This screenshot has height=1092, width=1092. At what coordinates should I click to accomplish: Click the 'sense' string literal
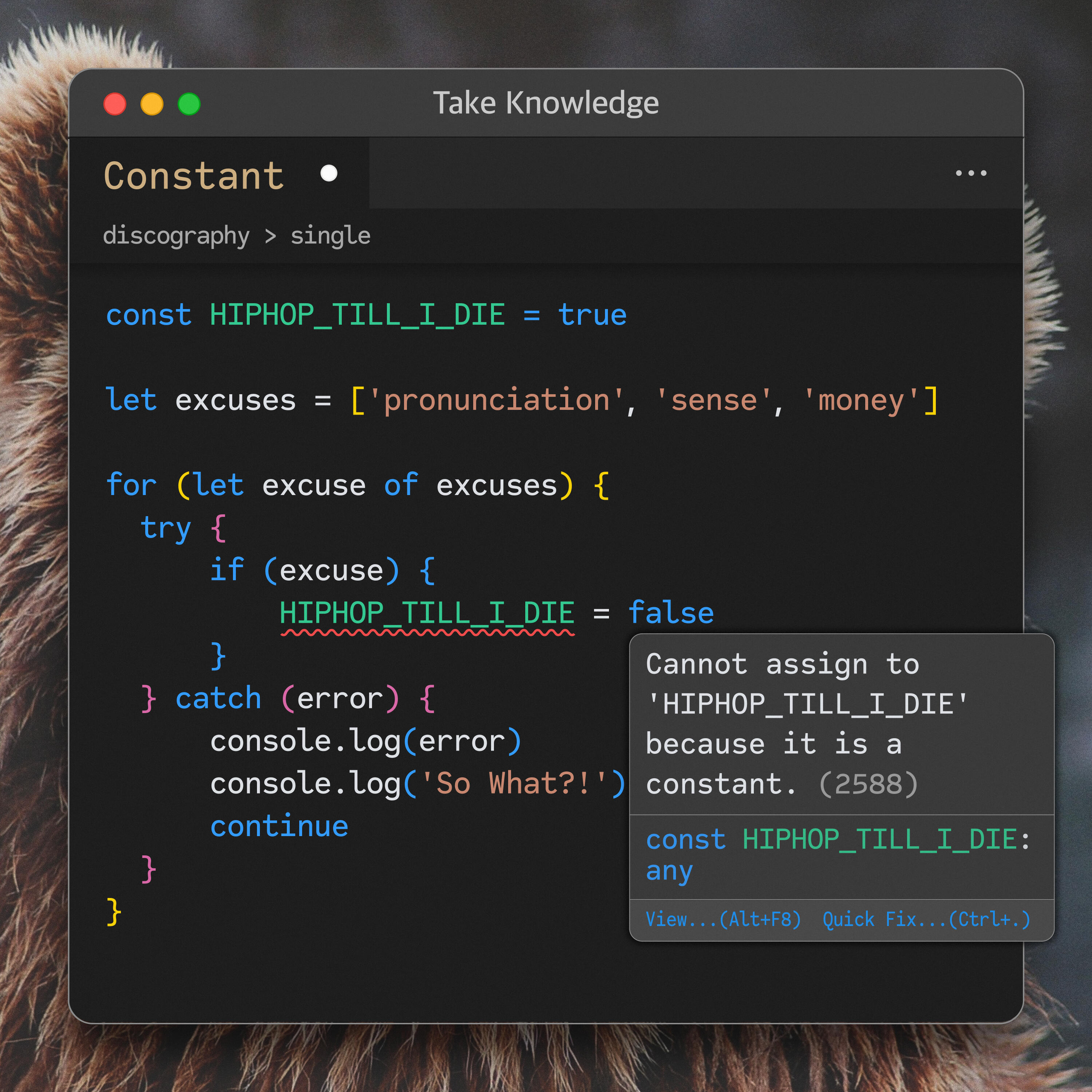pyautogui.click(x=714, y=400)
